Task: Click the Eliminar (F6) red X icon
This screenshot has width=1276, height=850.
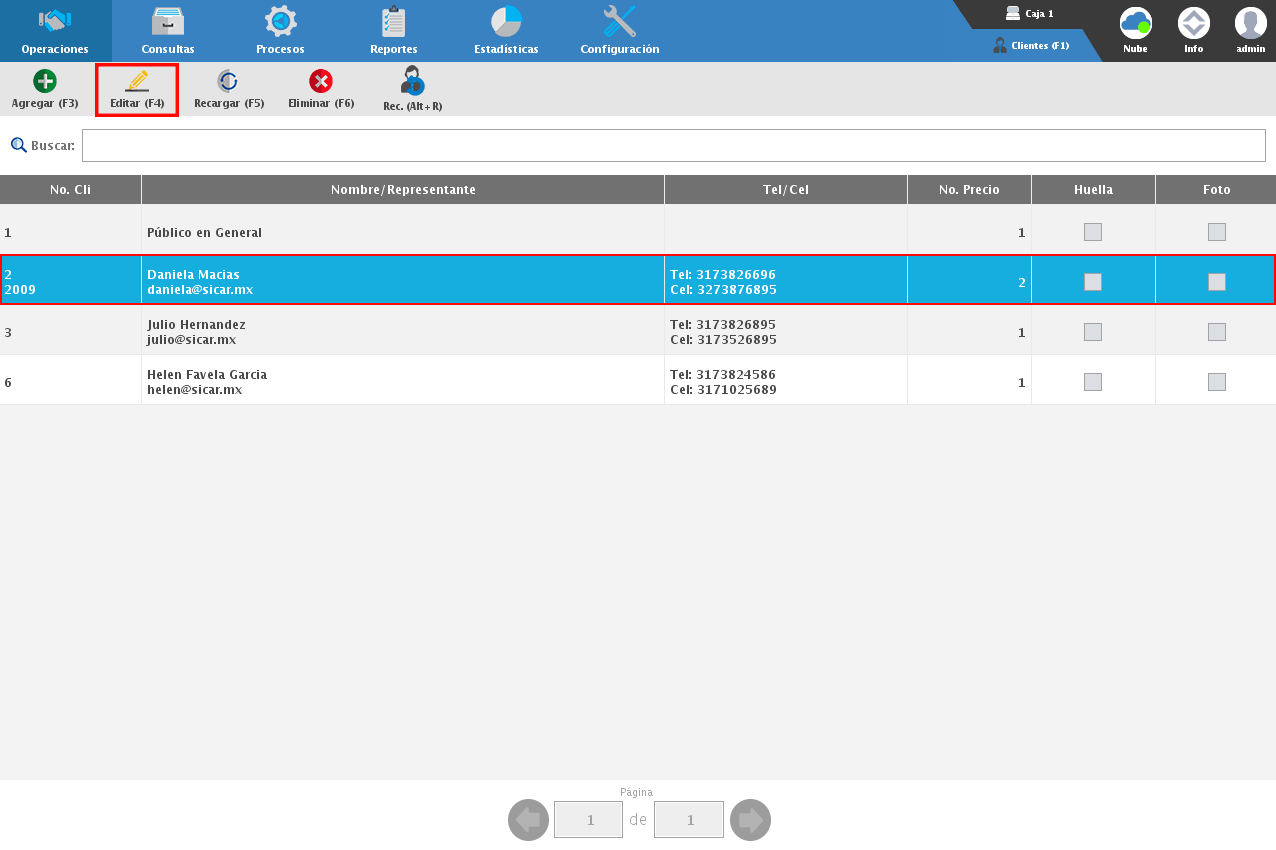Action: [x=321, y=82]
